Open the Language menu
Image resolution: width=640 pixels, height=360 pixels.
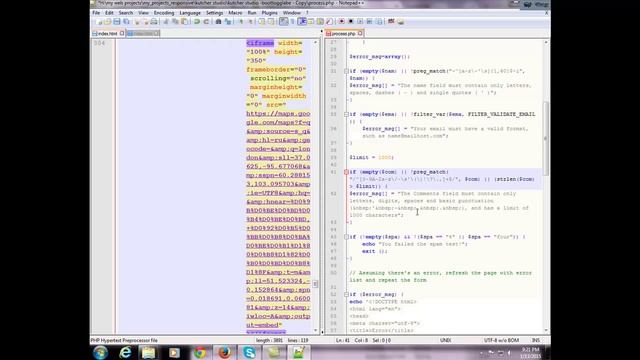(x=190, y=13)
